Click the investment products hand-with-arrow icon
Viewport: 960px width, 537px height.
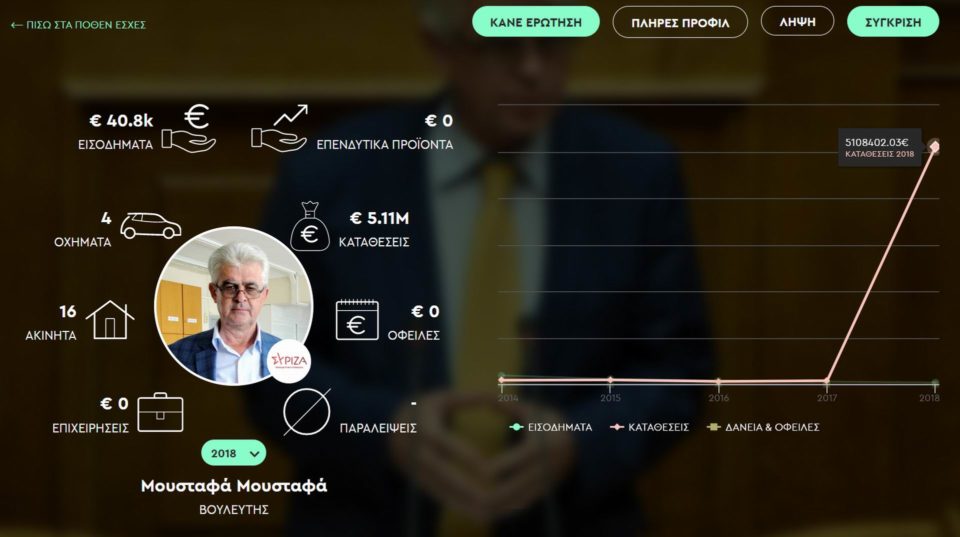click(279, 129)
